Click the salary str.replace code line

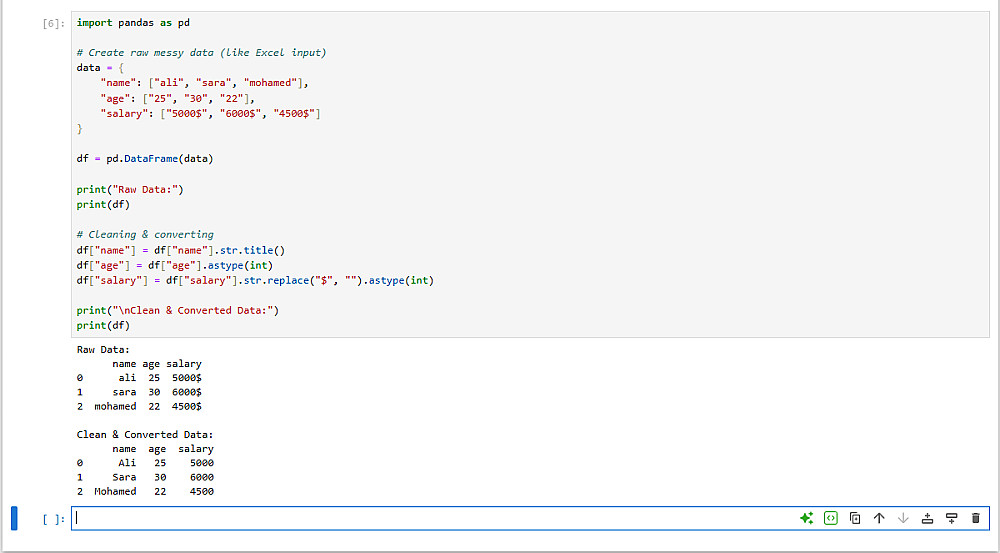(x=255, y=280)
